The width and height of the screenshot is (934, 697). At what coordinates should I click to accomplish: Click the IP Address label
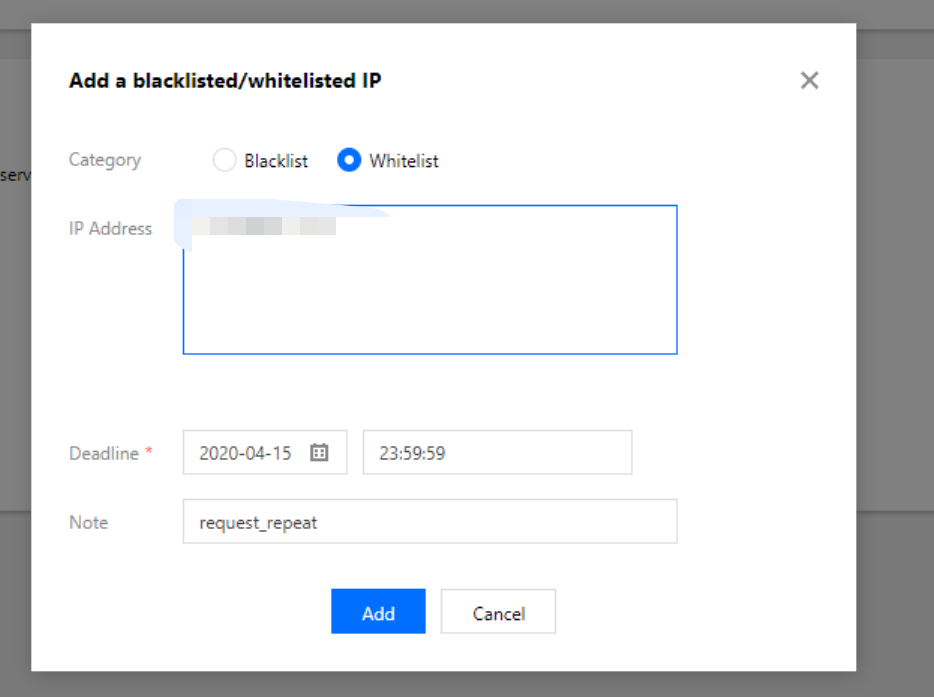[110, 229]
